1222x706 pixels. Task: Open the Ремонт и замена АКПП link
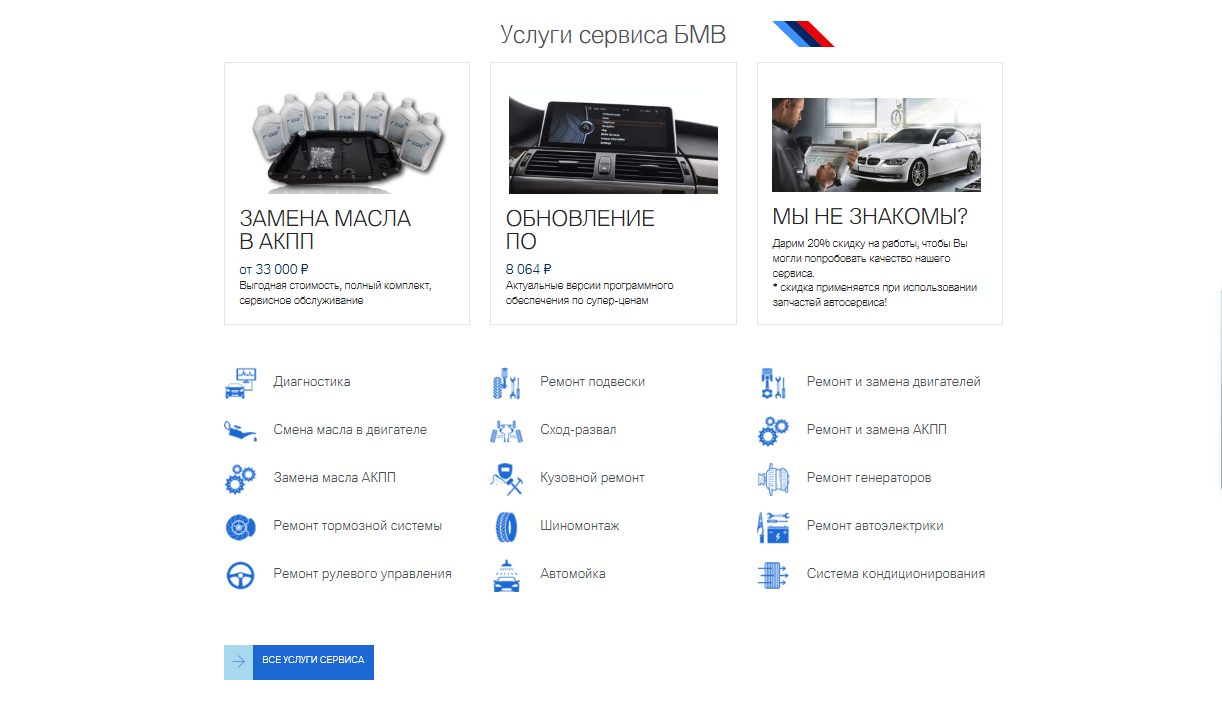877,430
